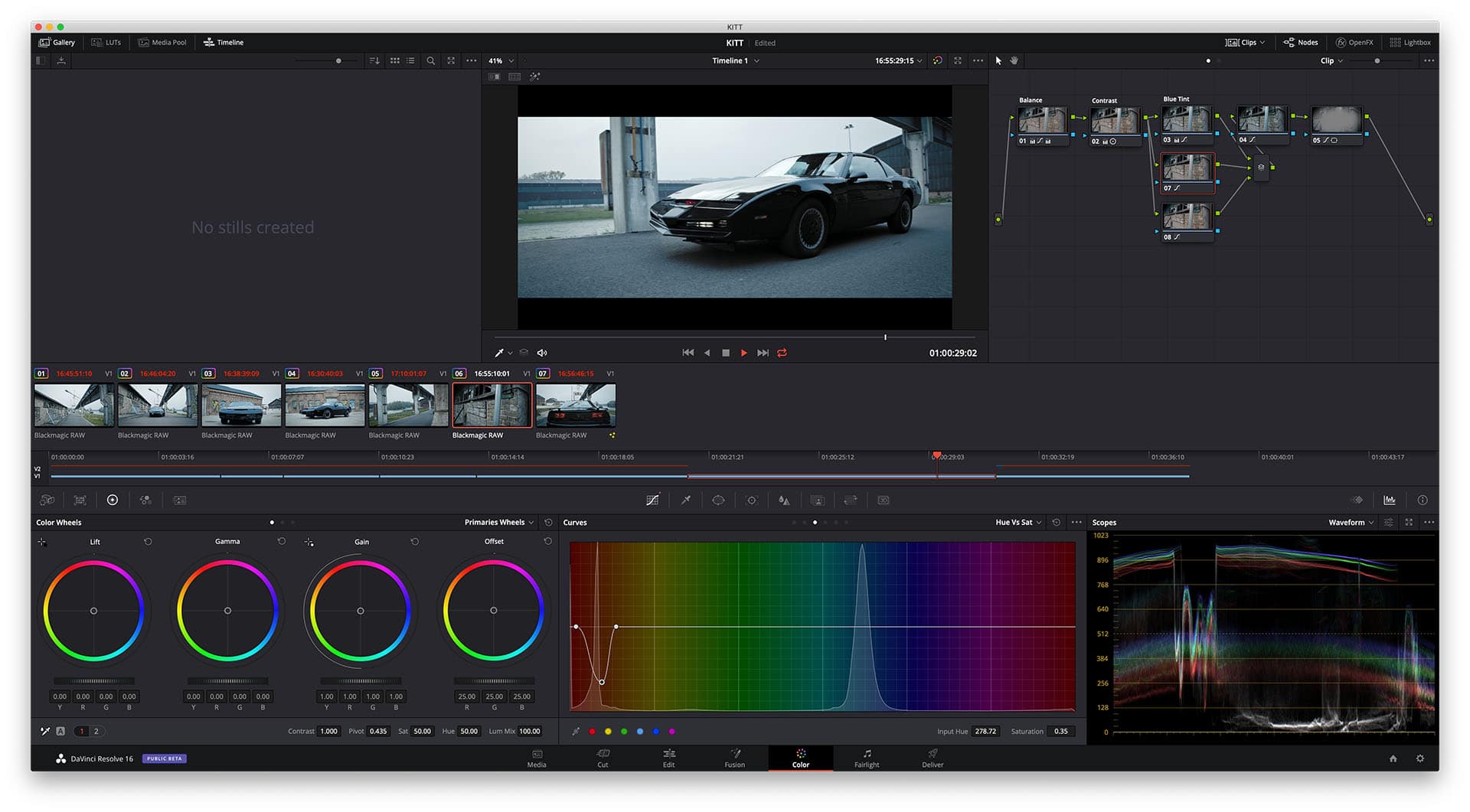Switch to the Fusion page
Viewport: 1470px width, 812px height.
click(734, 758)
